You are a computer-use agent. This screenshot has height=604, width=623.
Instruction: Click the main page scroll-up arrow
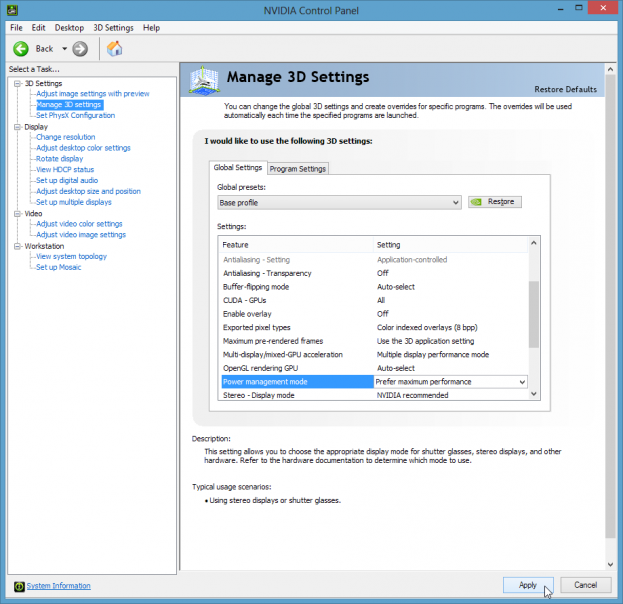click(x=611, y=69)
